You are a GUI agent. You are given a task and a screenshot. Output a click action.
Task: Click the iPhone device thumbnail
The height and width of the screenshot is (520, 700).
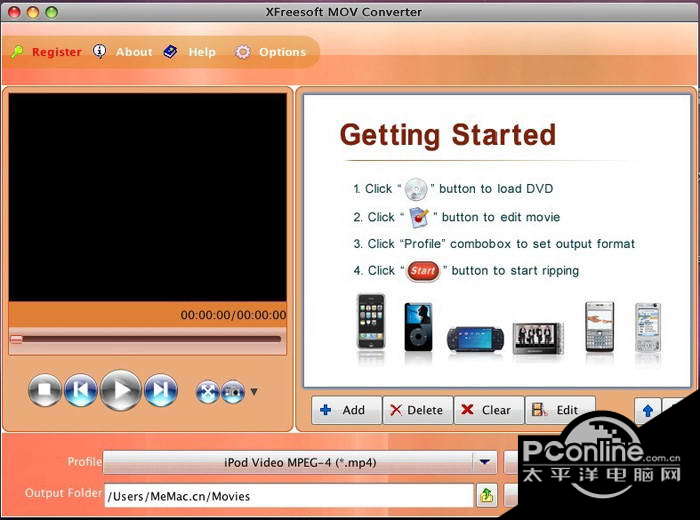coord(371,322)
